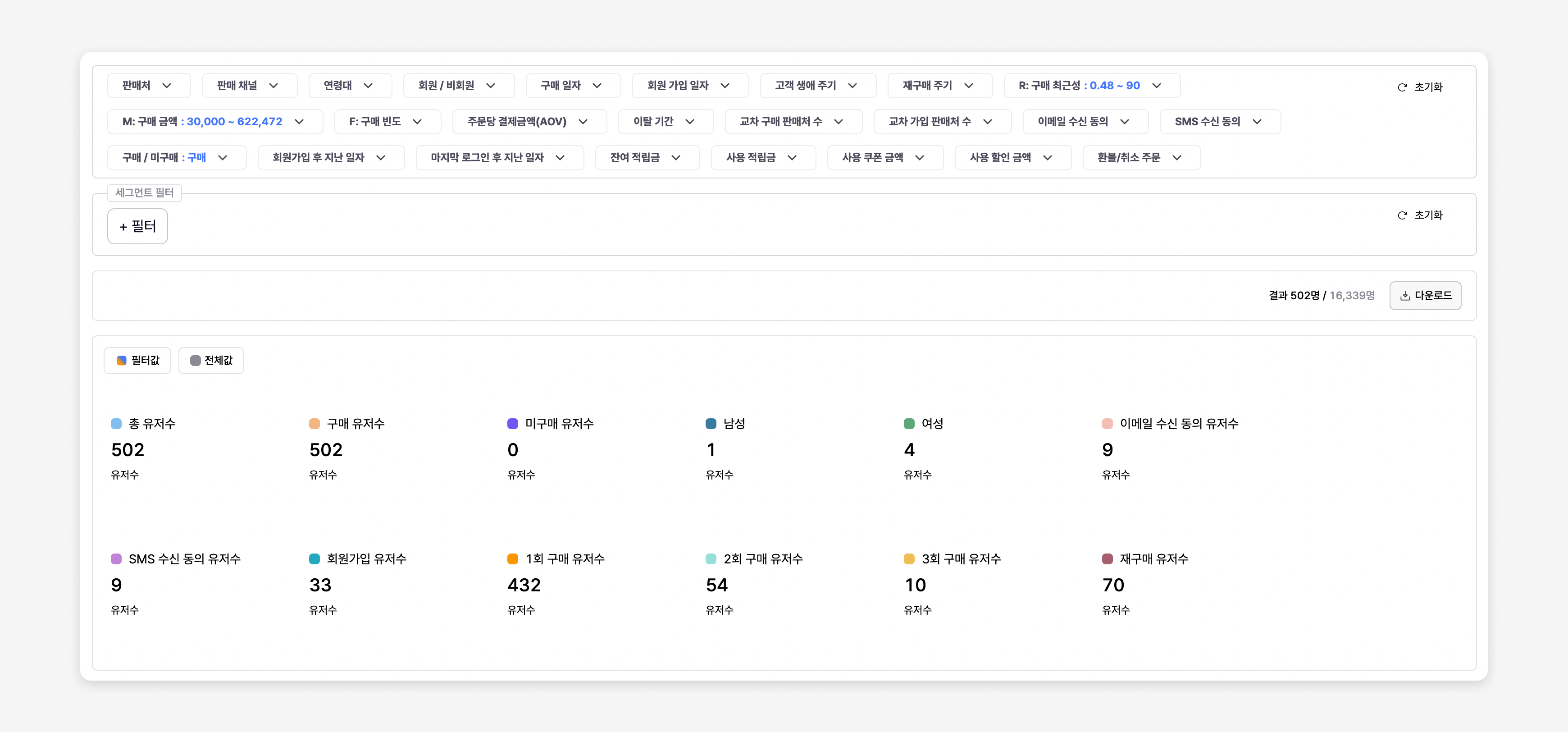
Task: Expand 환불/취소 주문 dropdown
Action: pyautogui.click(x=1141, y=158)
